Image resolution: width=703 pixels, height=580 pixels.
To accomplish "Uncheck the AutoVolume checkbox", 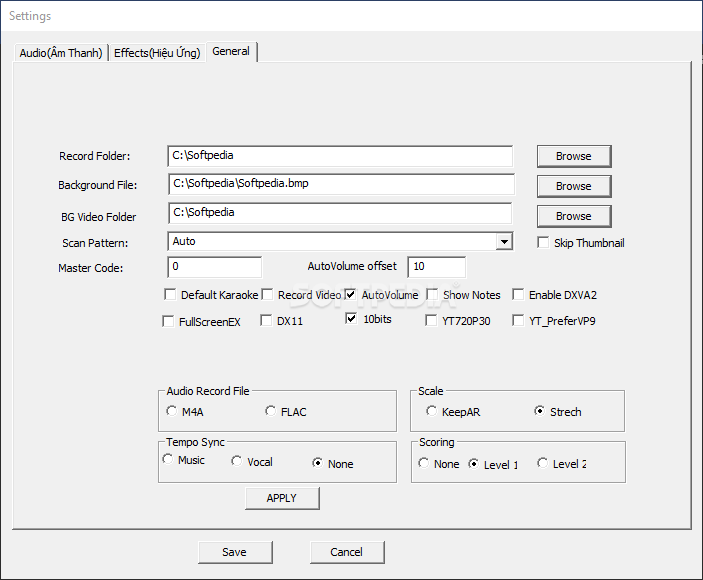I will point(351,295).
